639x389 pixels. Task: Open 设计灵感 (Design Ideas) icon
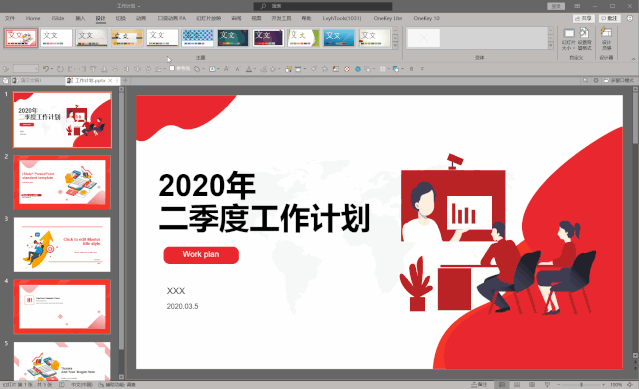[606, 40]
